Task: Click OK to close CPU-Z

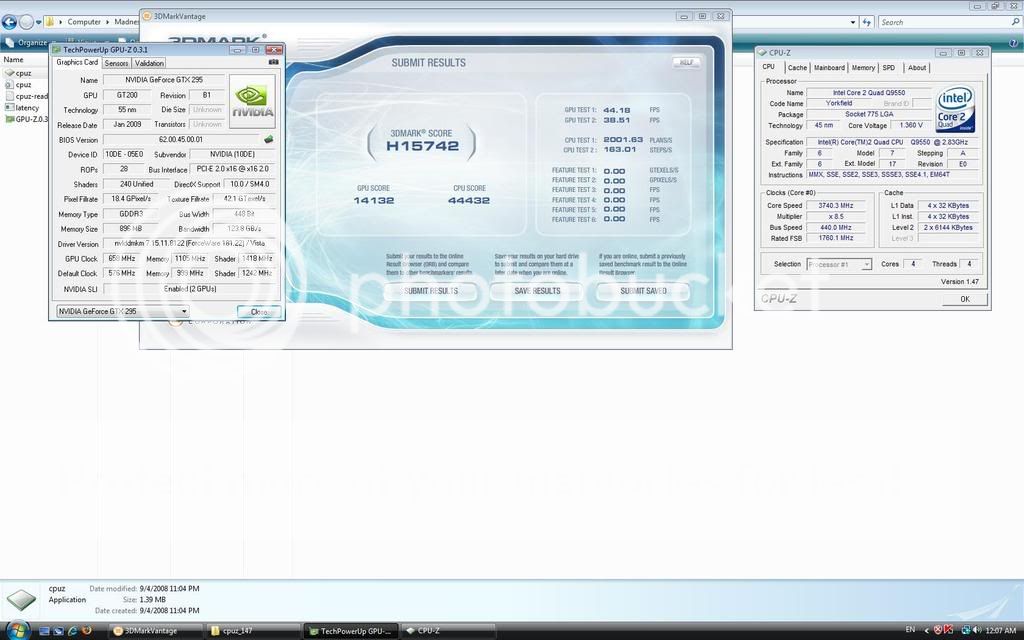Action: [x=963, y=298]
